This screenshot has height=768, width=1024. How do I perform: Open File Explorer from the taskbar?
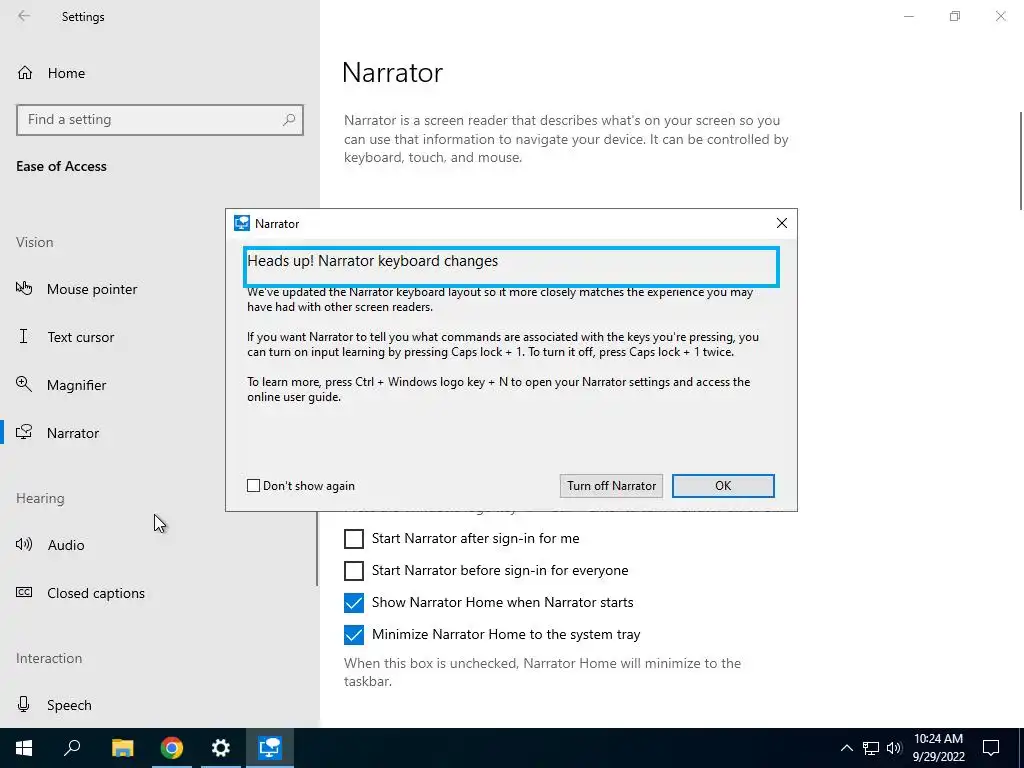click(122, 748)
